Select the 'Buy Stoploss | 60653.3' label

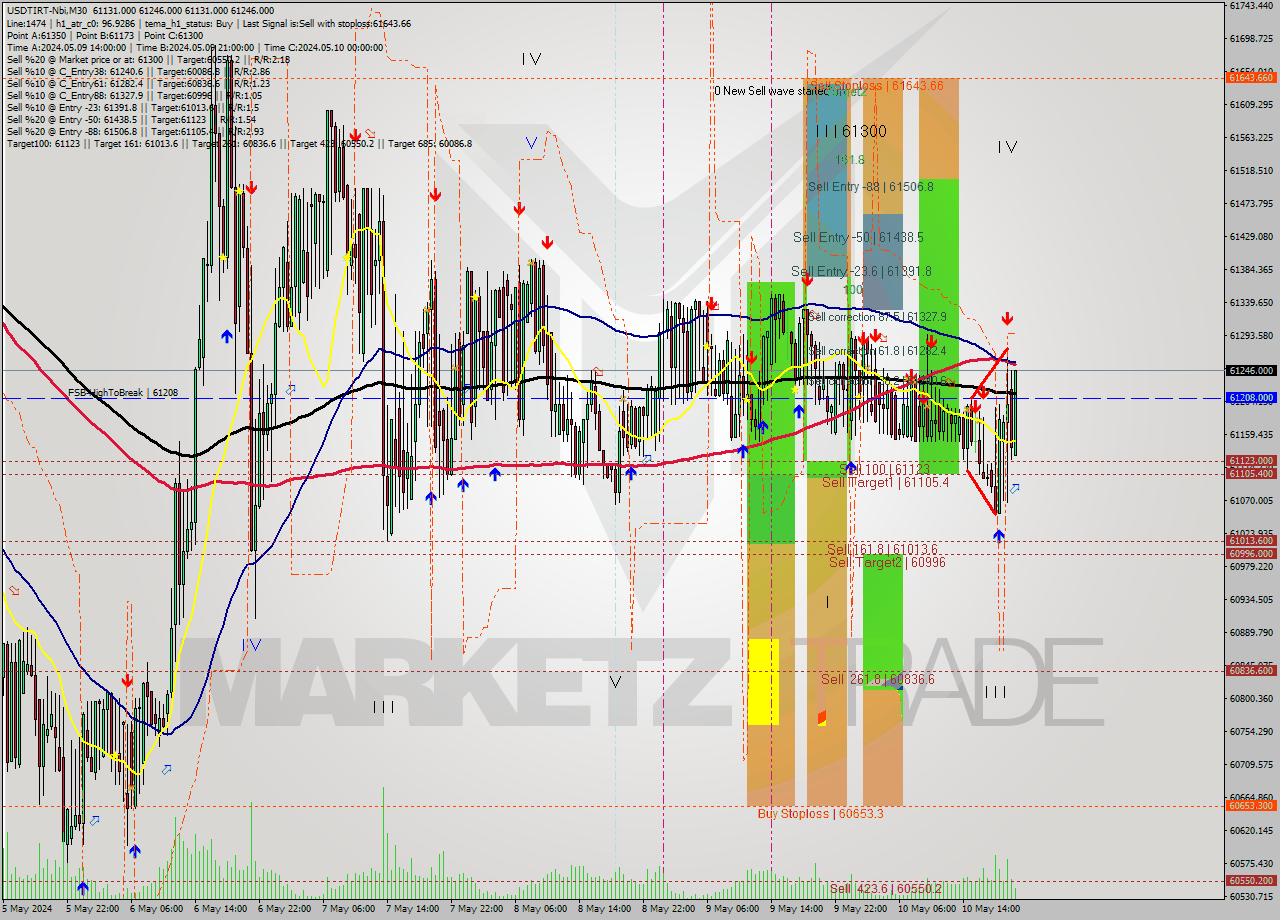pos(820,814)
